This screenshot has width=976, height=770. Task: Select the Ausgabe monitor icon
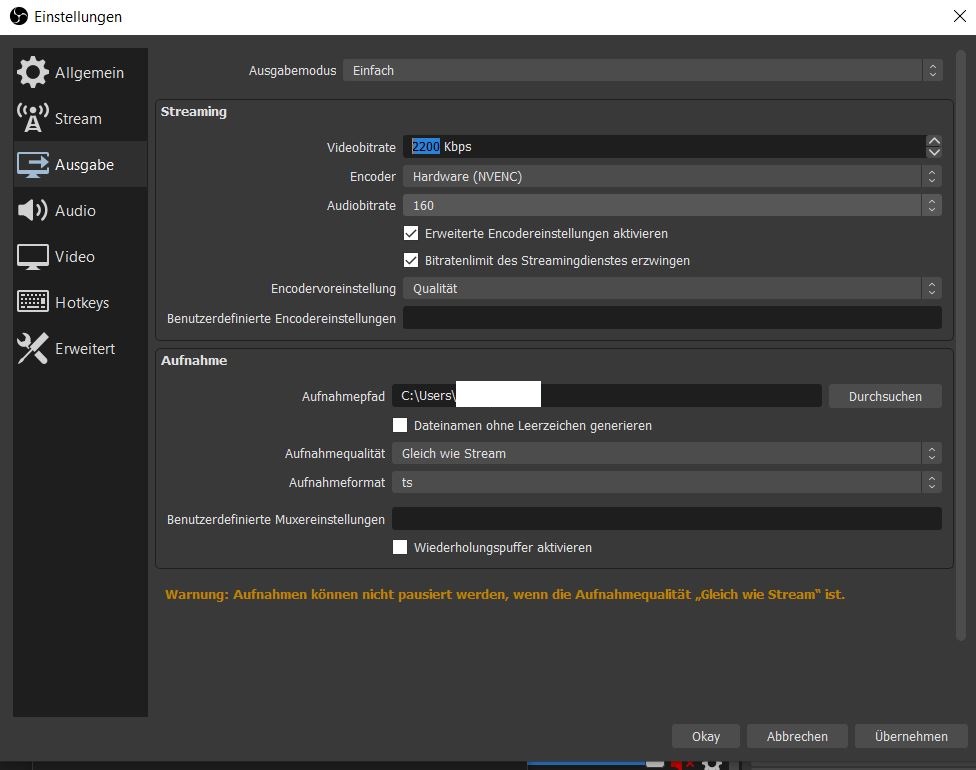33,164
